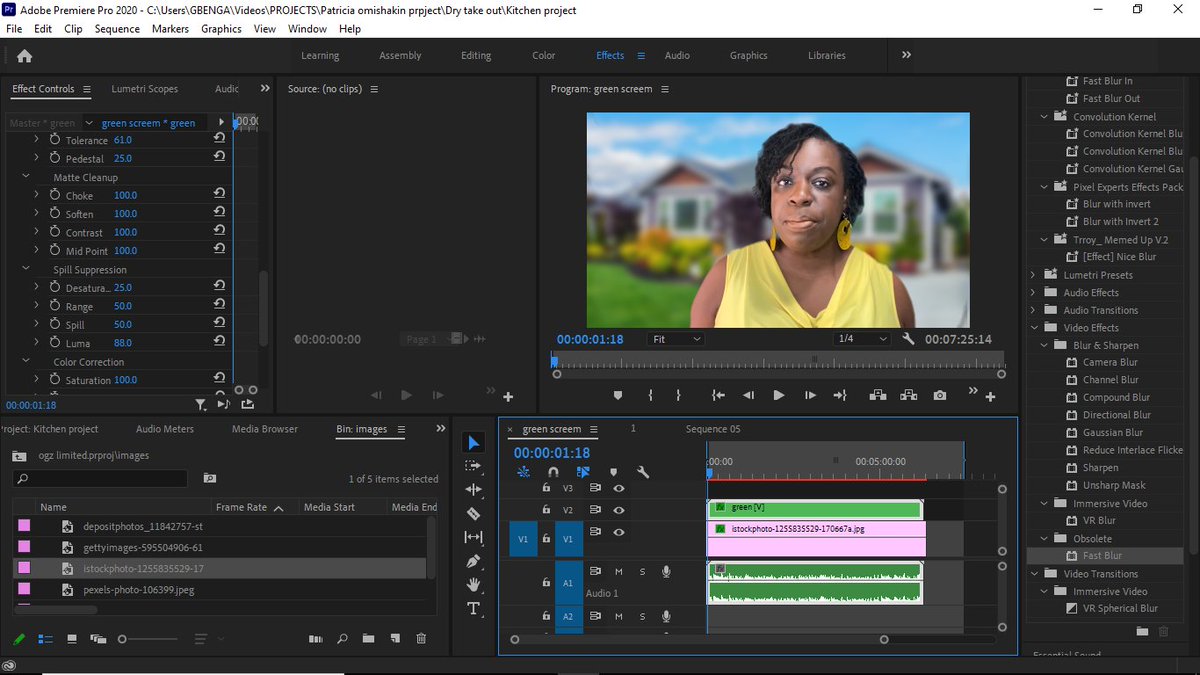Select green [V] clip on V2

815,509
